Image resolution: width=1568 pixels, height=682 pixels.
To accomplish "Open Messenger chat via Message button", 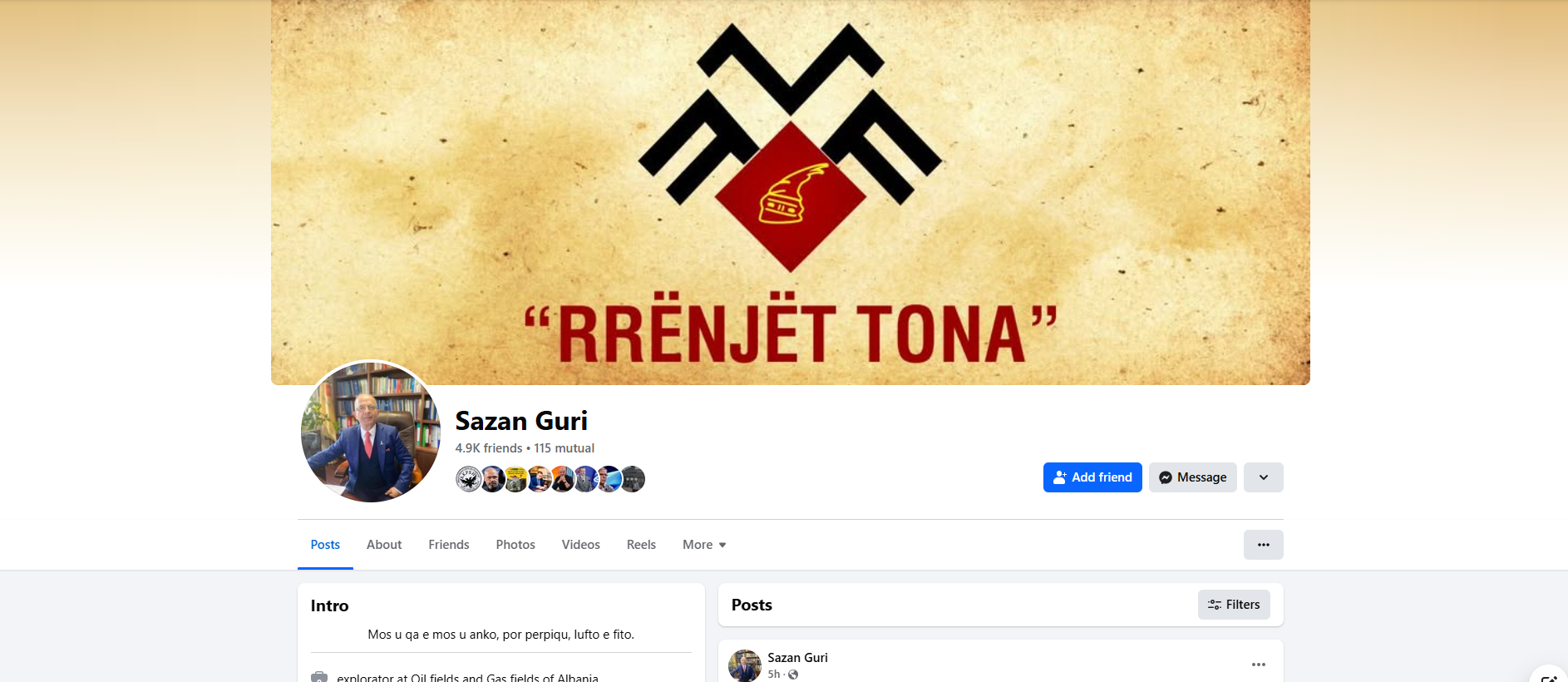I will 1193,477.
